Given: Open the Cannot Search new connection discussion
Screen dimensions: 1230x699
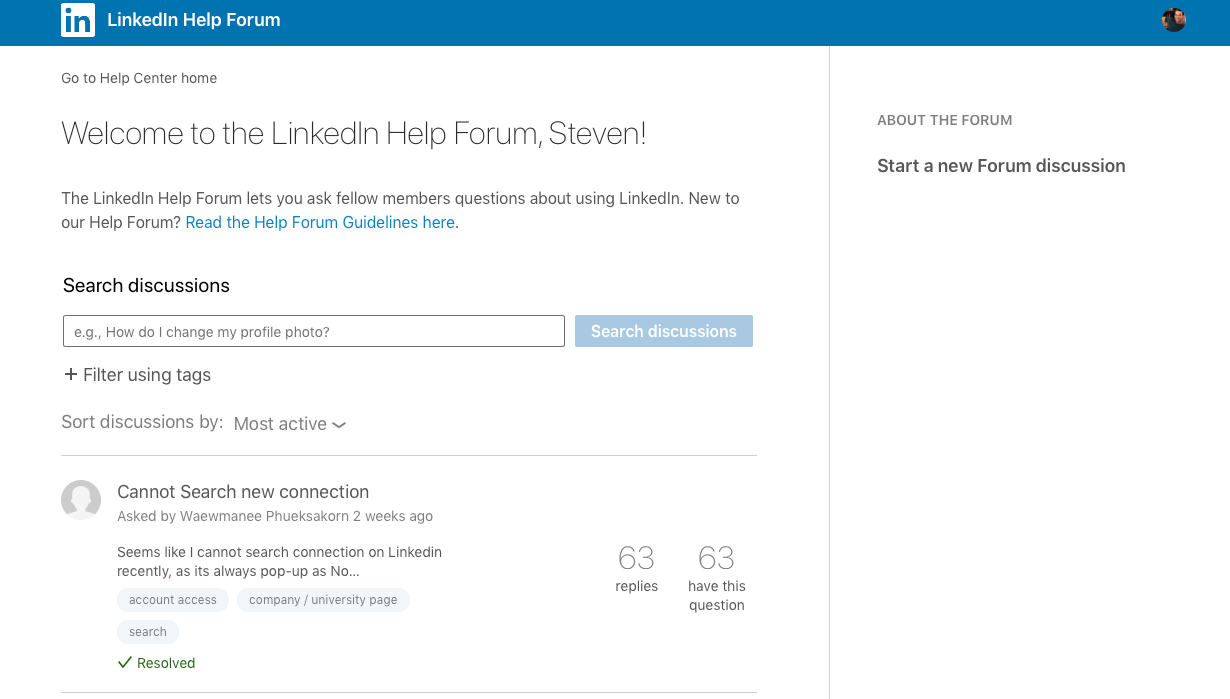Looking at the screenshot, I should coord(243,492).
